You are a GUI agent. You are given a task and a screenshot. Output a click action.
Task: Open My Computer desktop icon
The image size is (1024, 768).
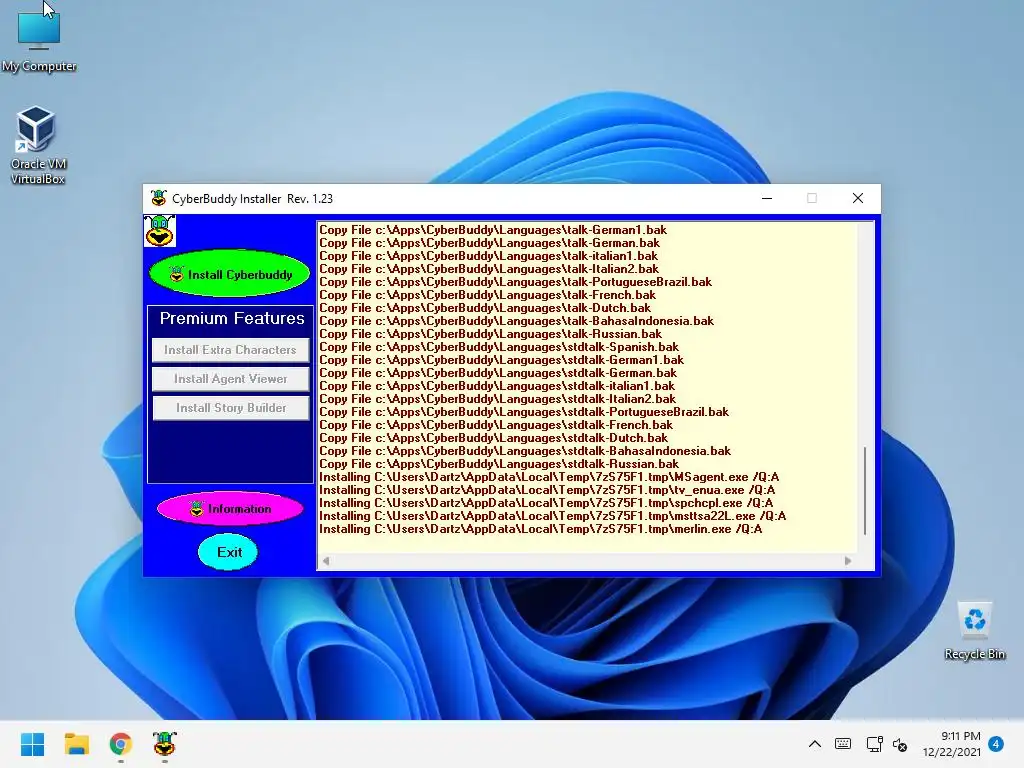[39, 39]
